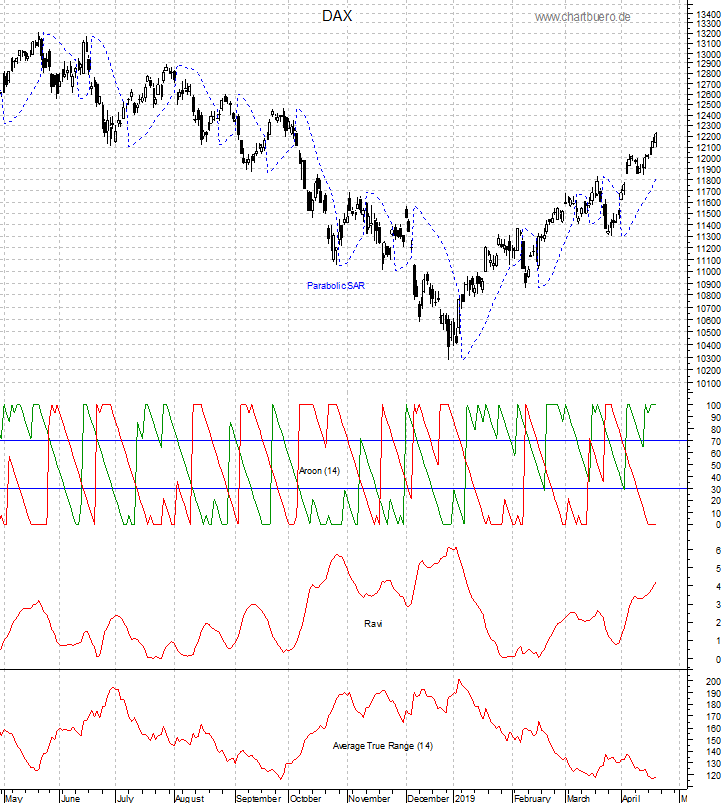Click the 10100 price axis value
The width and height of the screenshot is (723, 803).
coord(709,384)
